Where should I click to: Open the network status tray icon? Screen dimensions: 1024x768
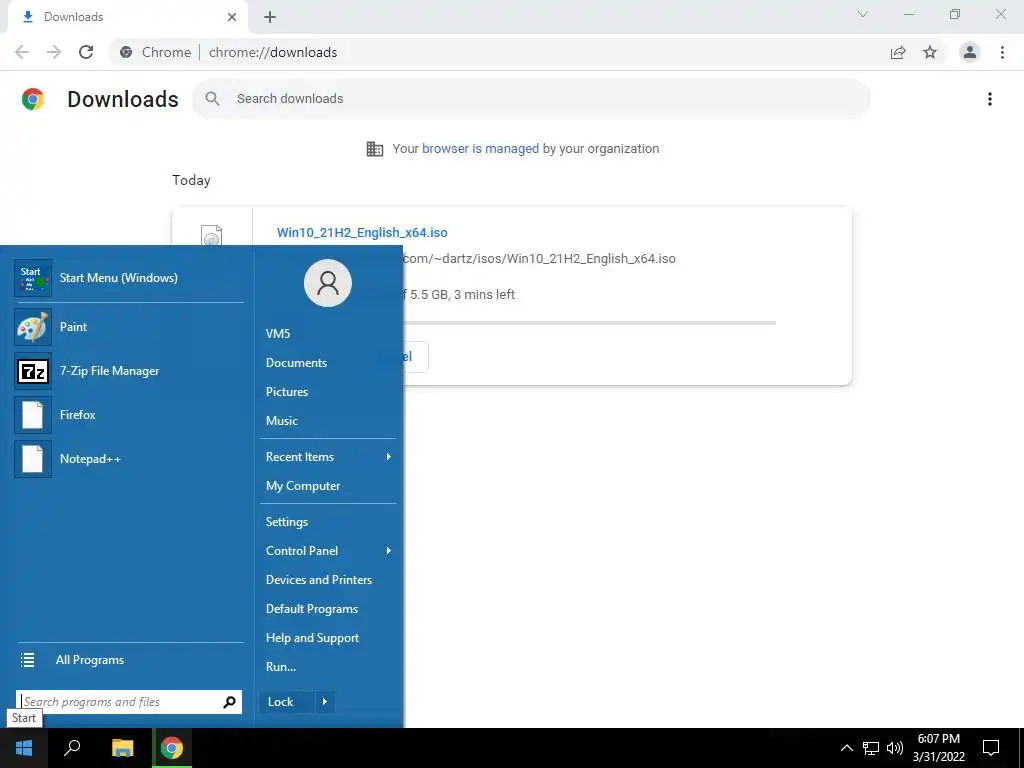(x=871, y=748)
